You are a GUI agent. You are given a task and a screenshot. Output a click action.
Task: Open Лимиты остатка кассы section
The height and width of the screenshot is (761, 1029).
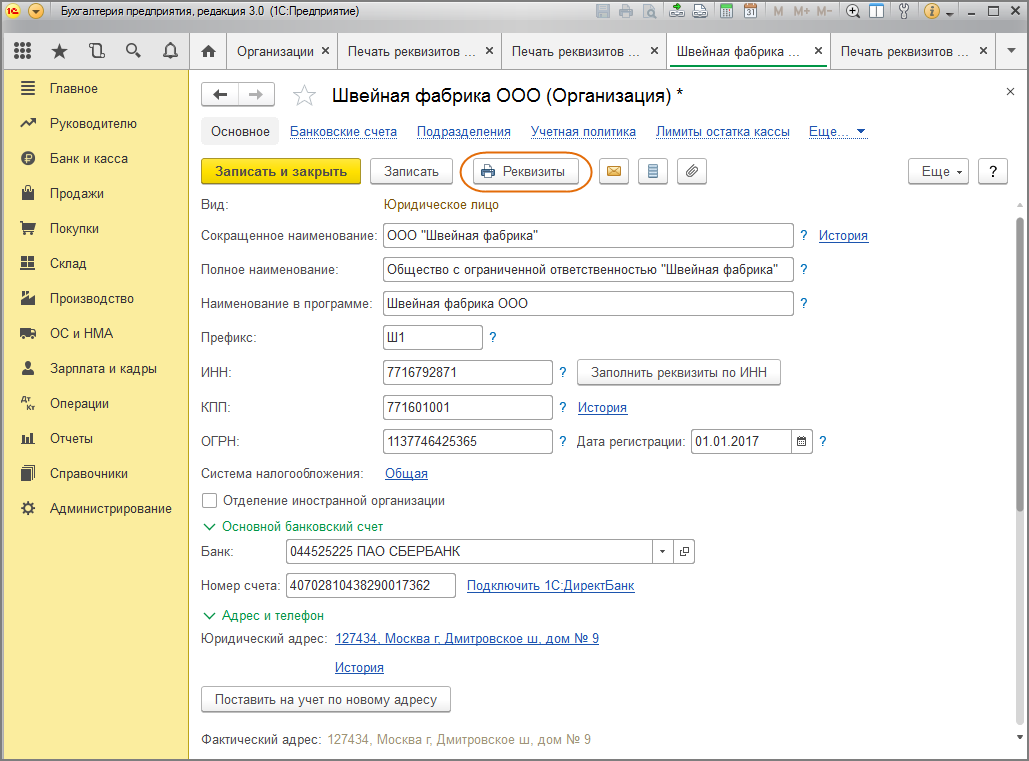(723, 131)
